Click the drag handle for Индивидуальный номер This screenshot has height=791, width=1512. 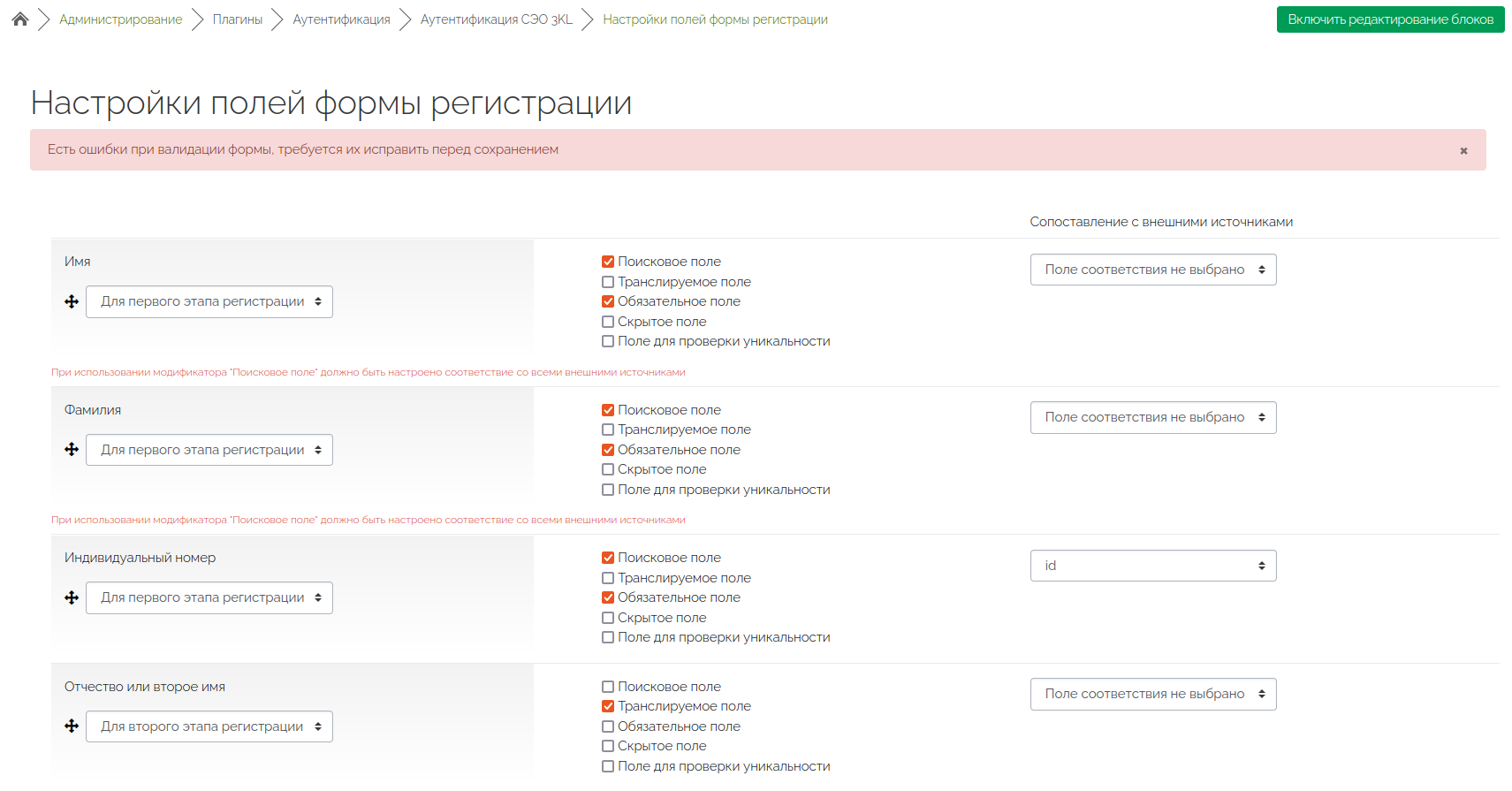[72, 597]
